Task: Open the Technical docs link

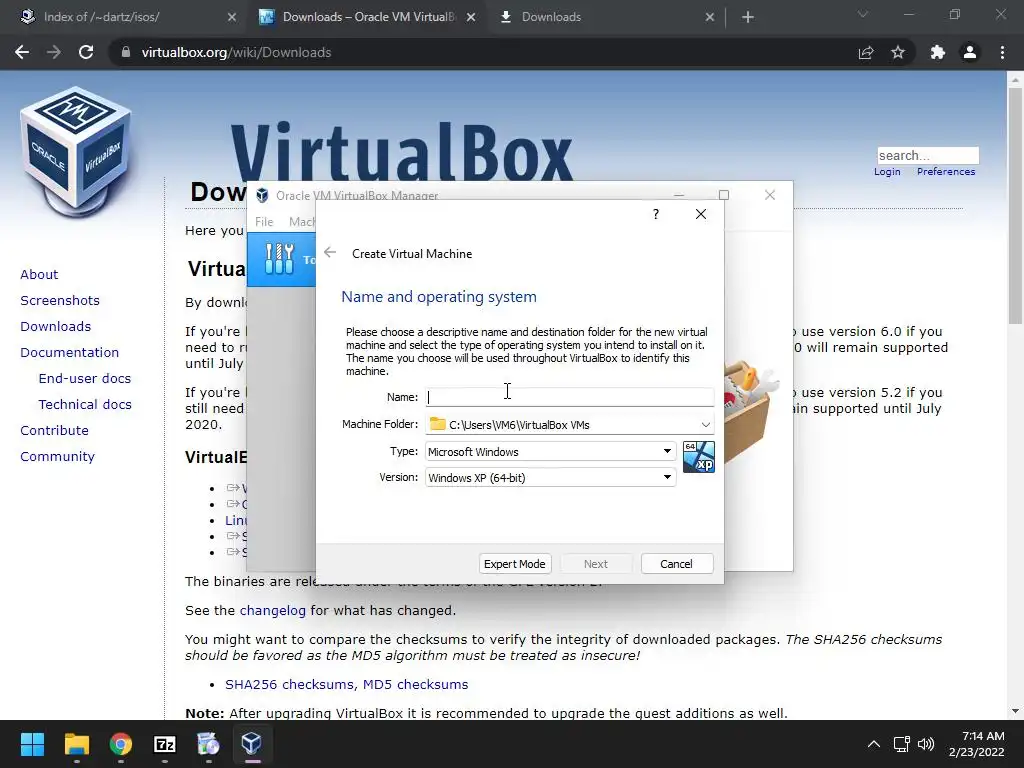Action: [85, 405]
